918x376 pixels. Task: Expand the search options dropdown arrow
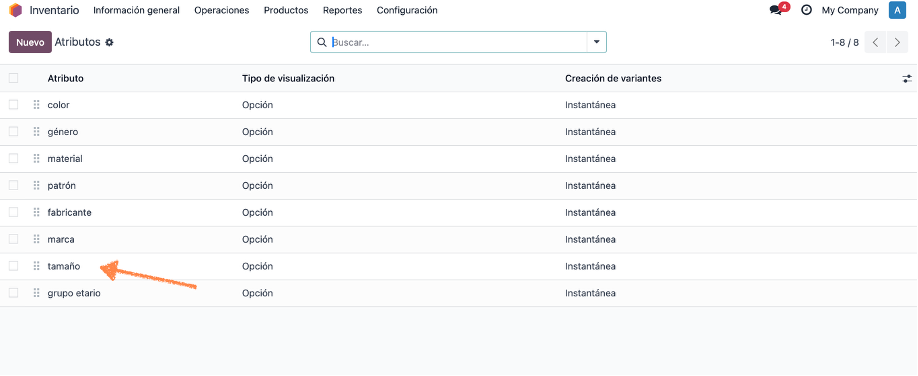coord(597,42)
